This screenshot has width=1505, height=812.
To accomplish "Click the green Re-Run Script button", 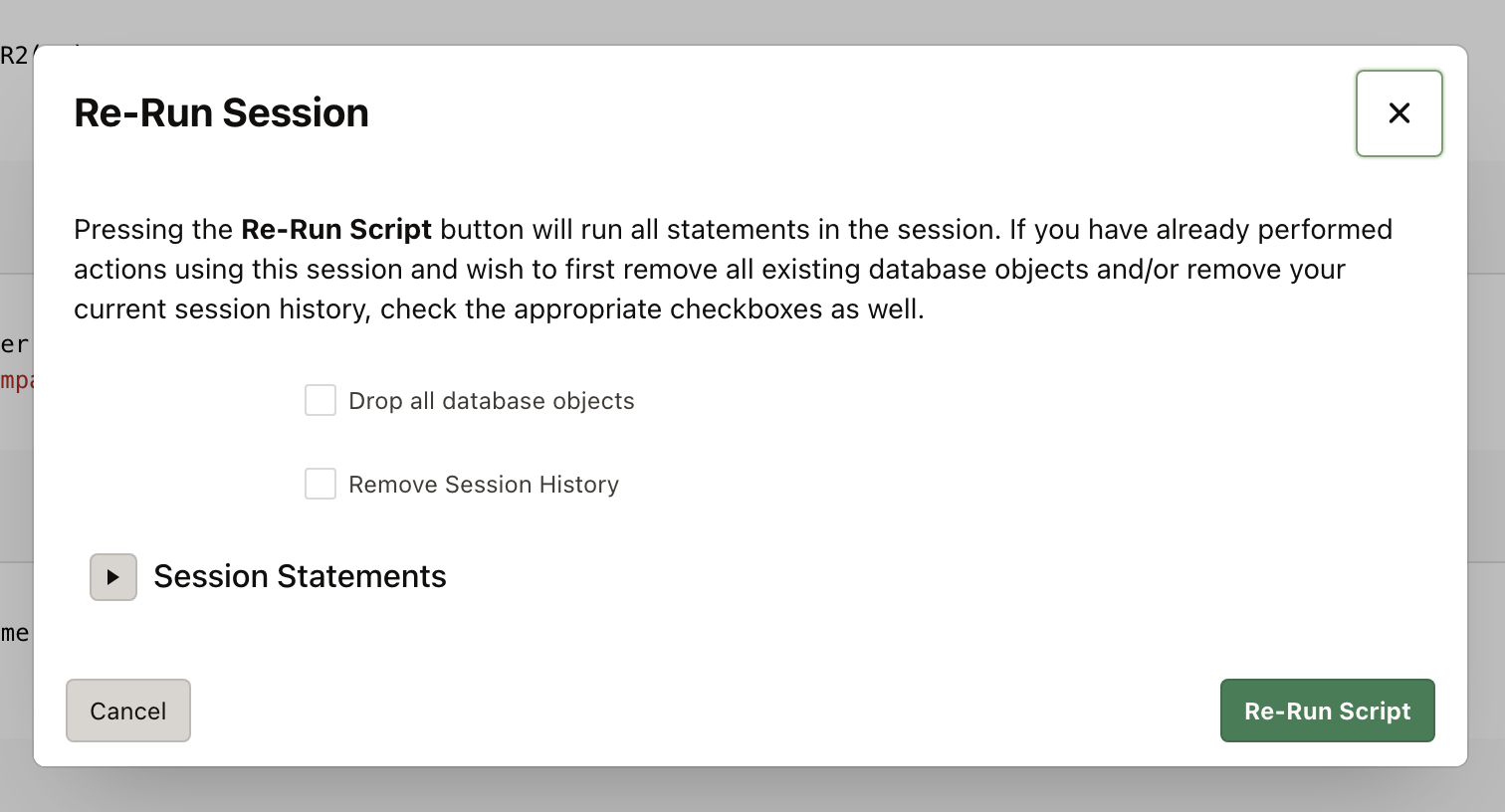I will 1327,710.
